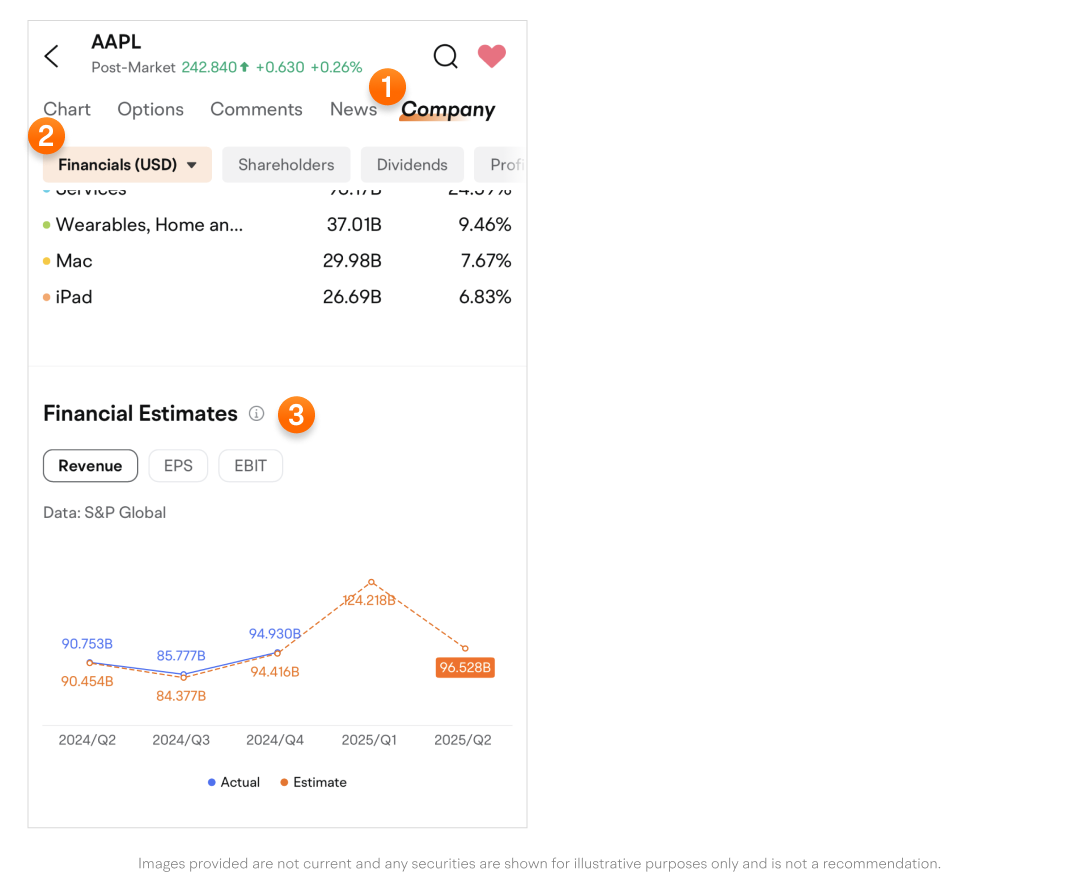The width and height of the screenshot is (1080, 894).
Task: Switch estimates to EPS
Action: pos(178,466)
